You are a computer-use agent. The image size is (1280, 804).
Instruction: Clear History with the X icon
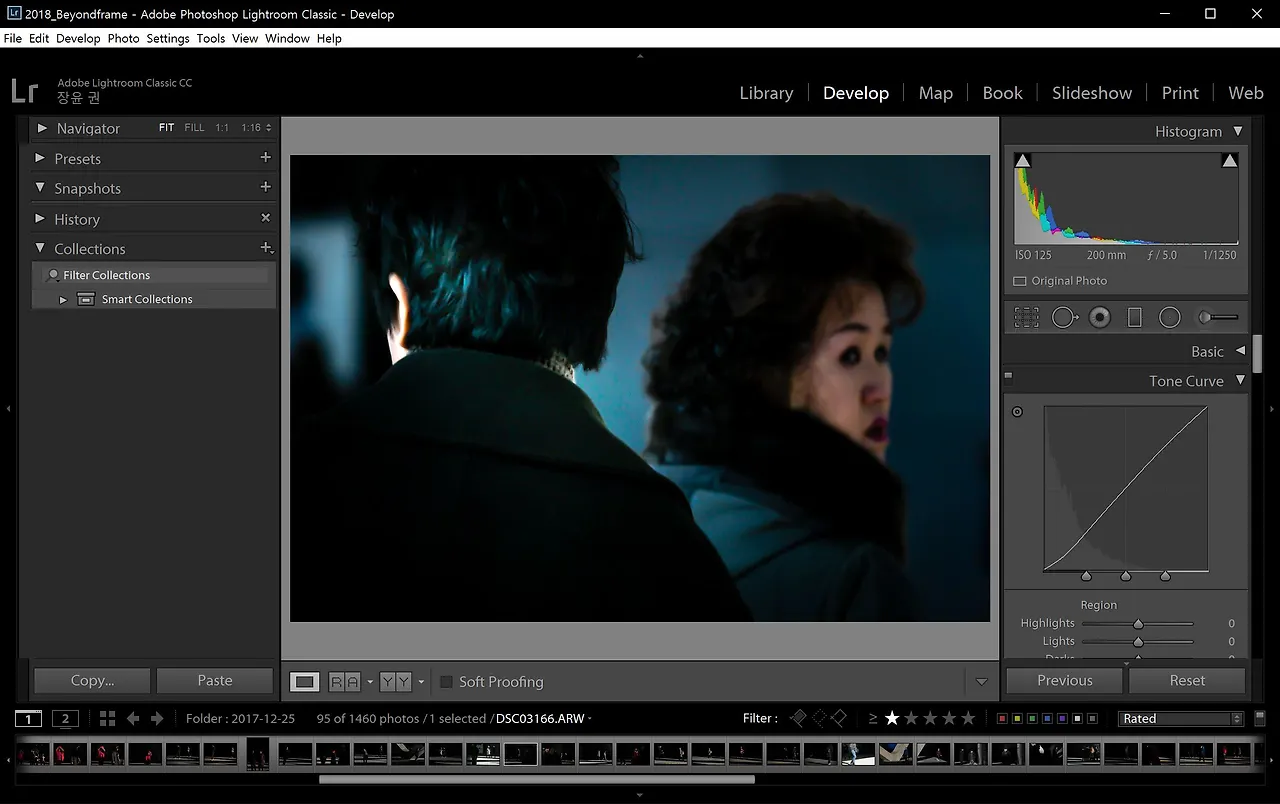[x=265, y=218]
